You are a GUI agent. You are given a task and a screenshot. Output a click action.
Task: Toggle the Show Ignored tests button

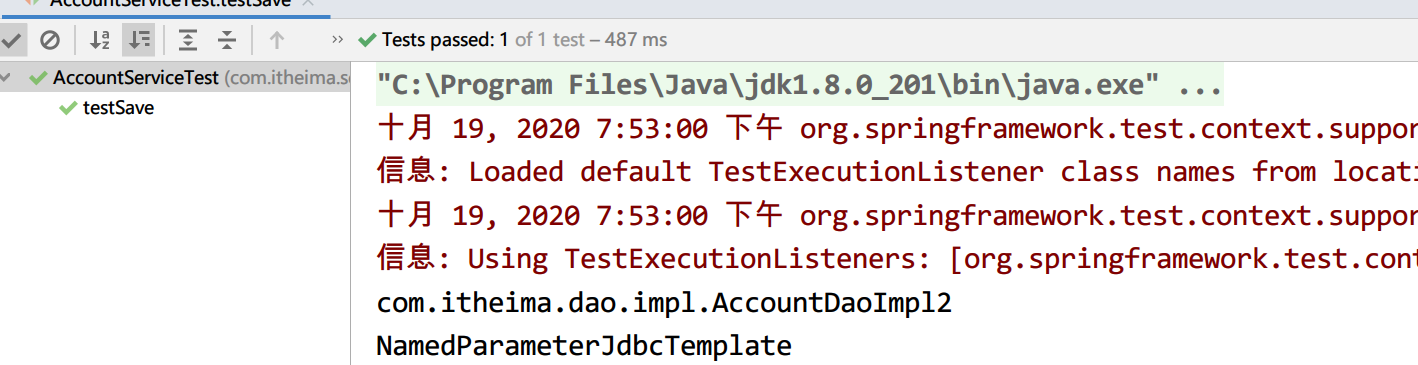pos(49,40)
